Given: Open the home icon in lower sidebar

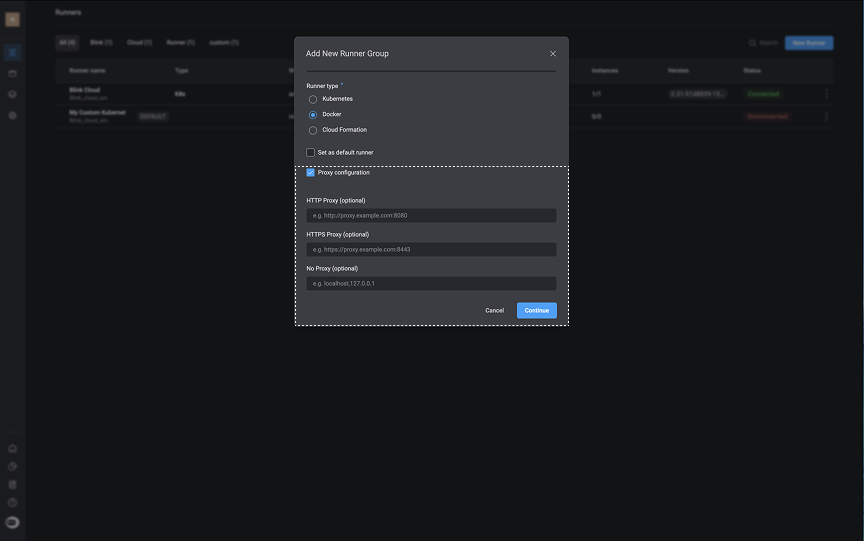Looking at the screenshot, I should (x=12, y=448).
